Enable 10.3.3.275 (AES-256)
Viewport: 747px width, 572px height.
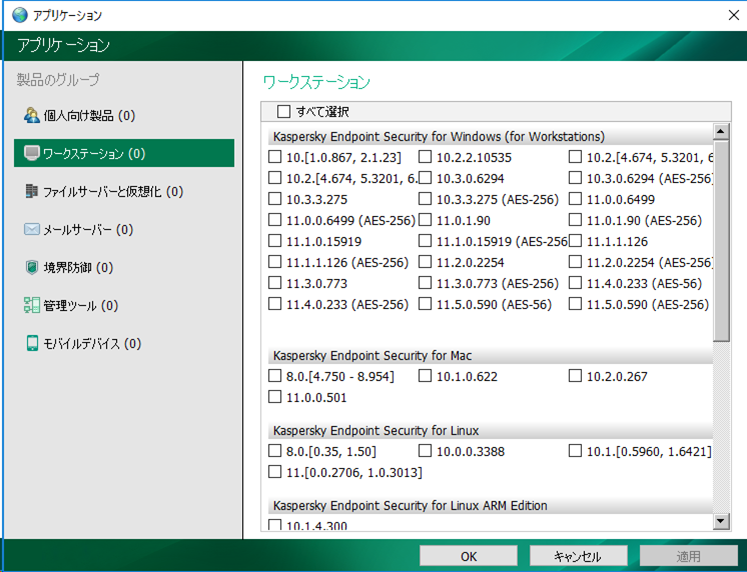pos(425,199)
